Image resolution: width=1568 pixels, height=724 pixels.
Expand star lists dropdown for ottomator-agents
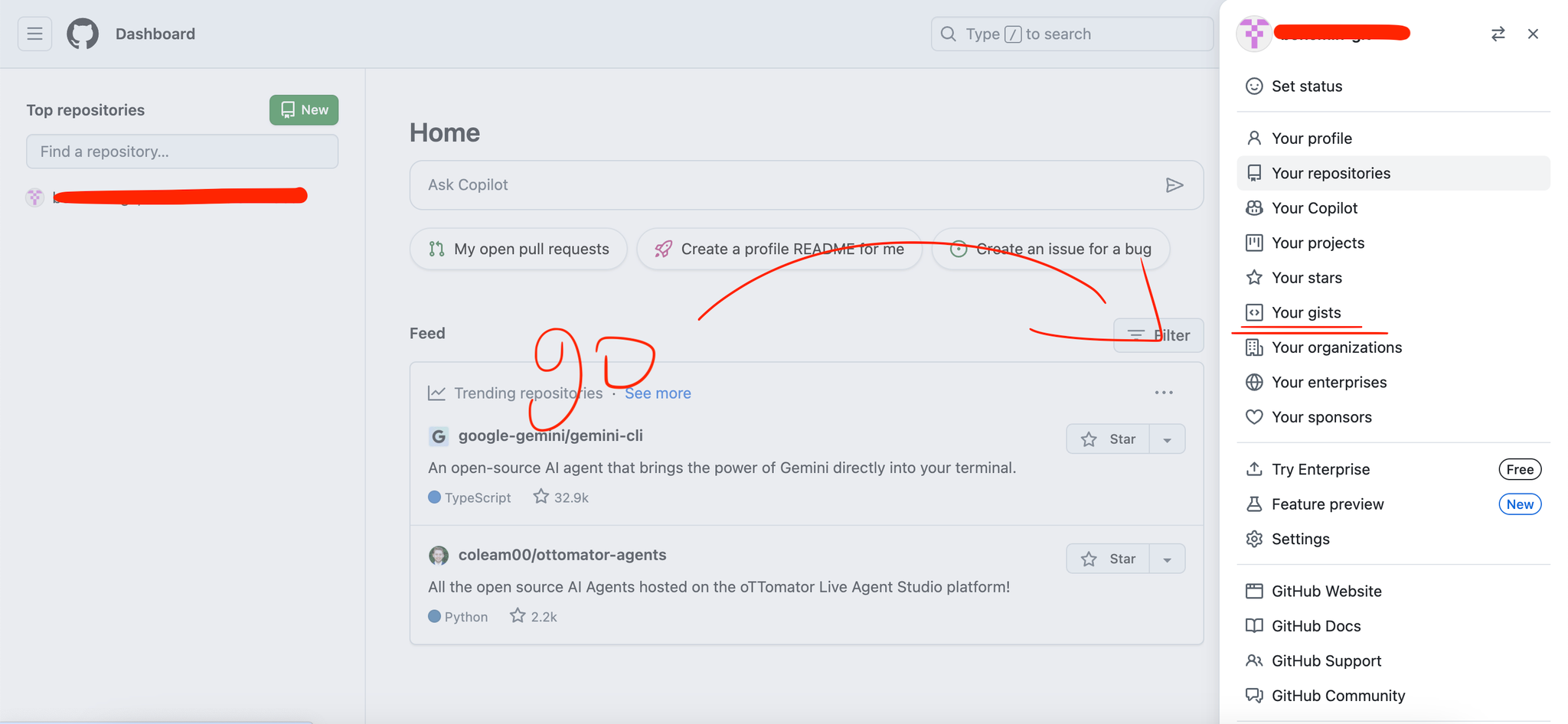coord(1168,559)
